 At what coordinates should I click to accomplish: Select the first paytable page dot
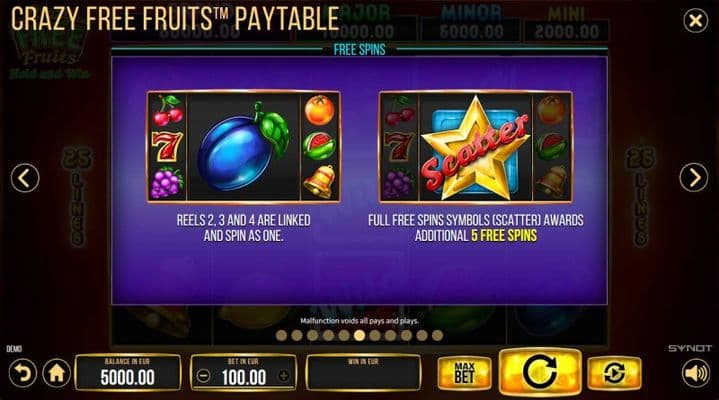282,336
